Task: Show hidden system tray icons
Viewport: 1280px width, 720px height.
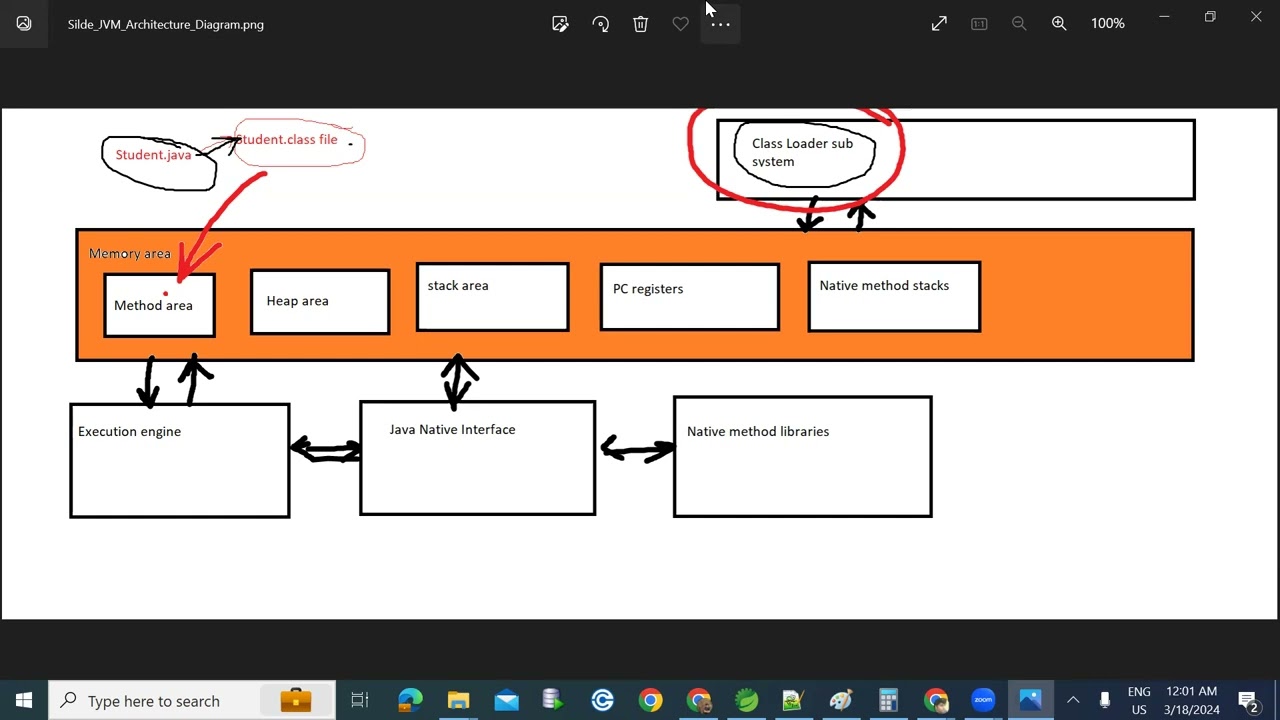Action: pyautogui.click(x=1073, y=700)
